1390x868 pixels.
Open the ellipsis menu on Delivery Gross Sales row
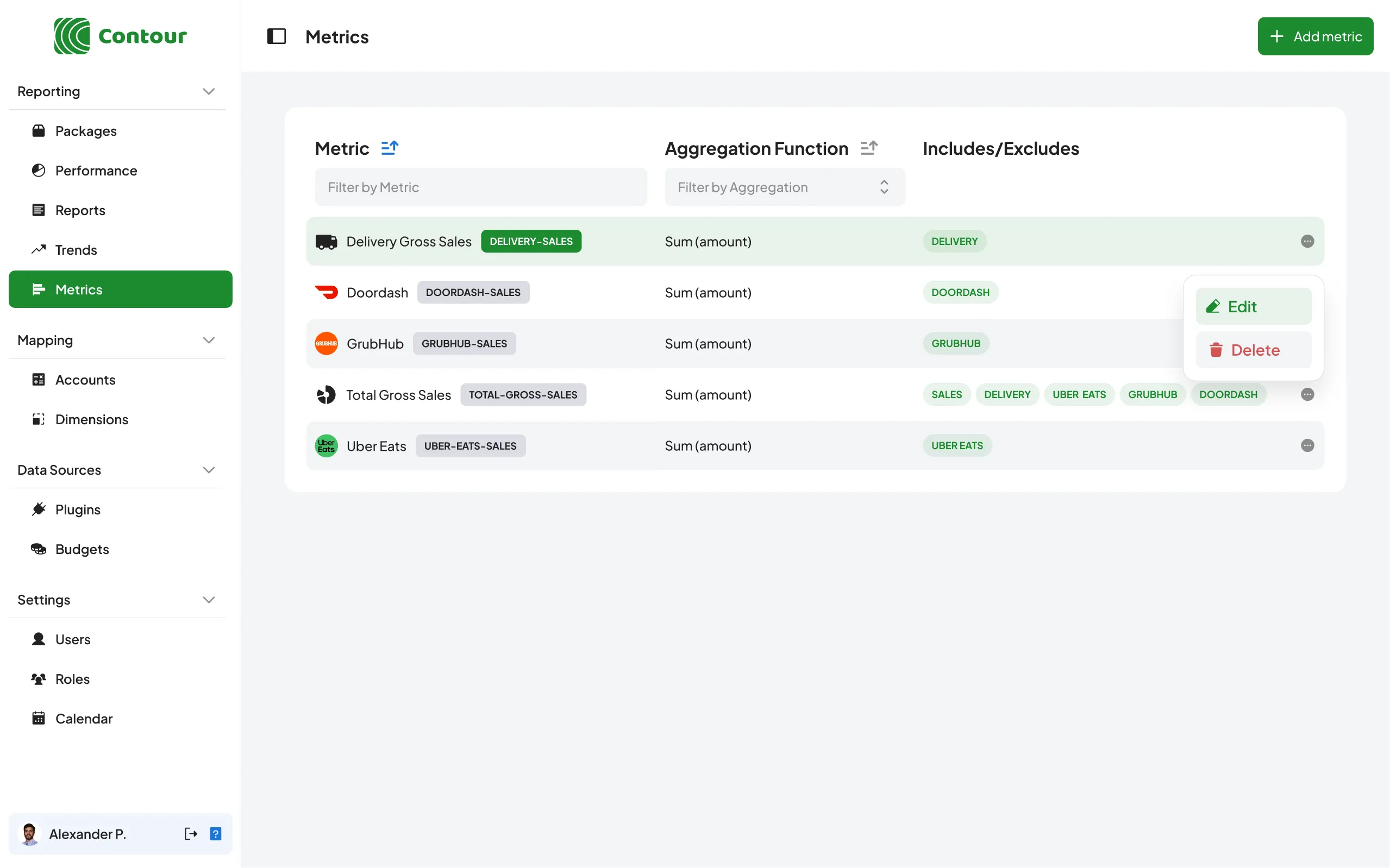point(1307,241)
